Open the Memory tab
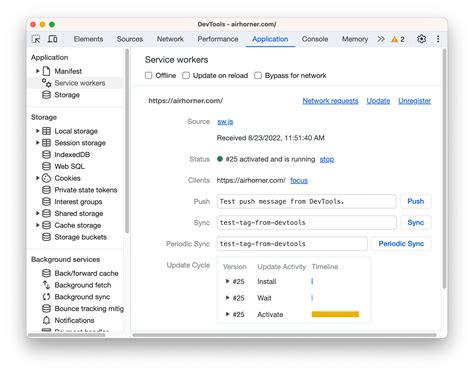 (355, 39)
